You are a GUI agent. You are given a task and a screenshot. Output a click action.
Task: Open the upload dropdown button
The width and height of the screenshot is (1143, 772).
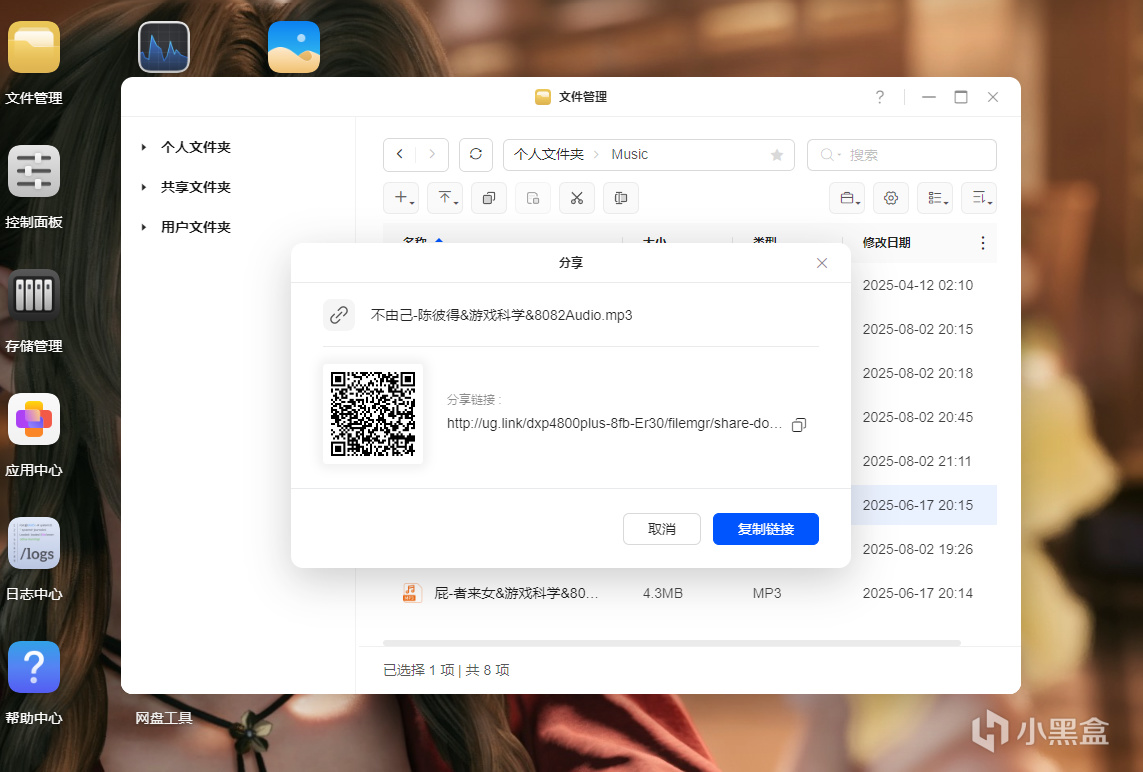445,198
